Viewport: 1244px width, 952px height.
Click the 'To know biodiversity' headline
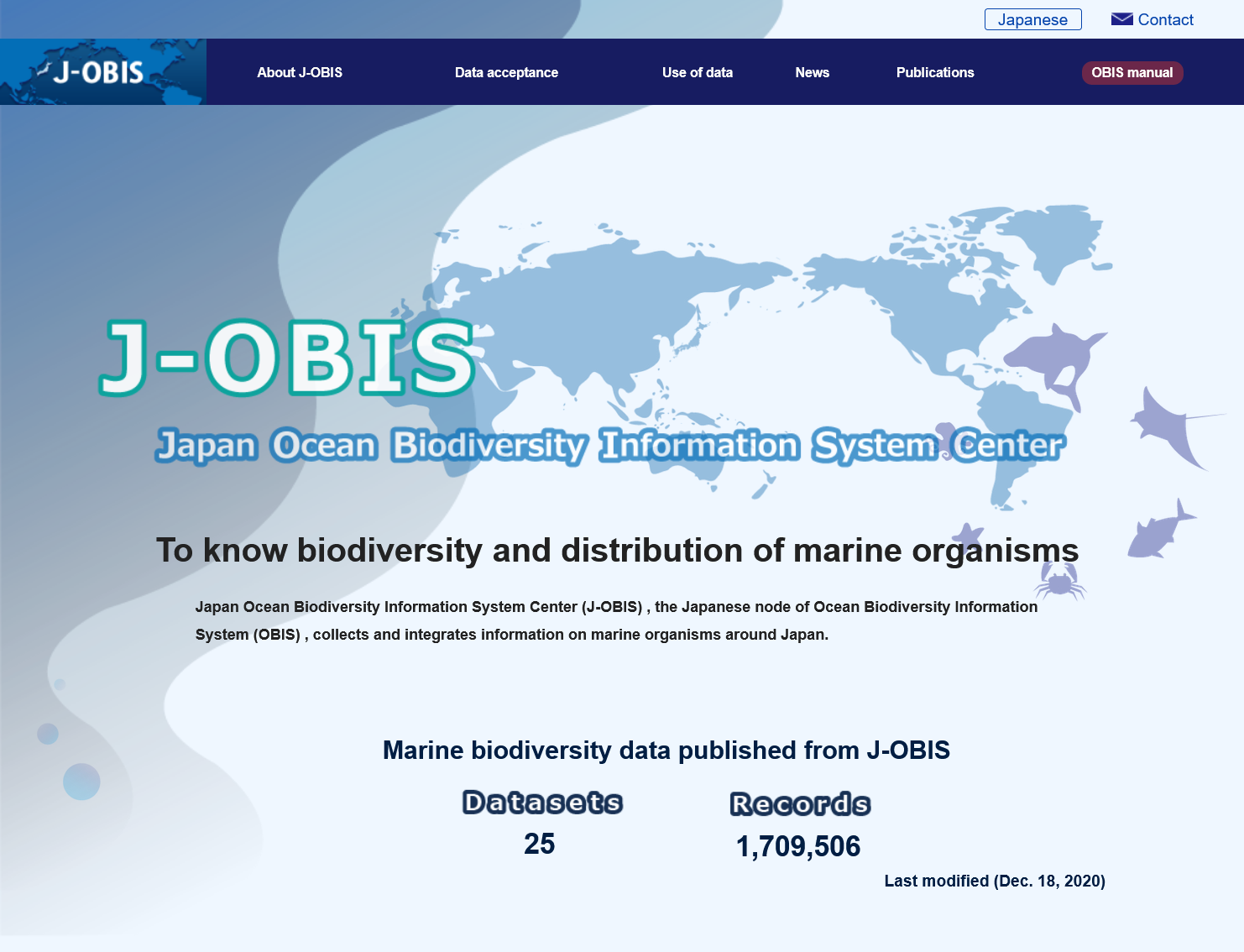click(x=617, y=551)
